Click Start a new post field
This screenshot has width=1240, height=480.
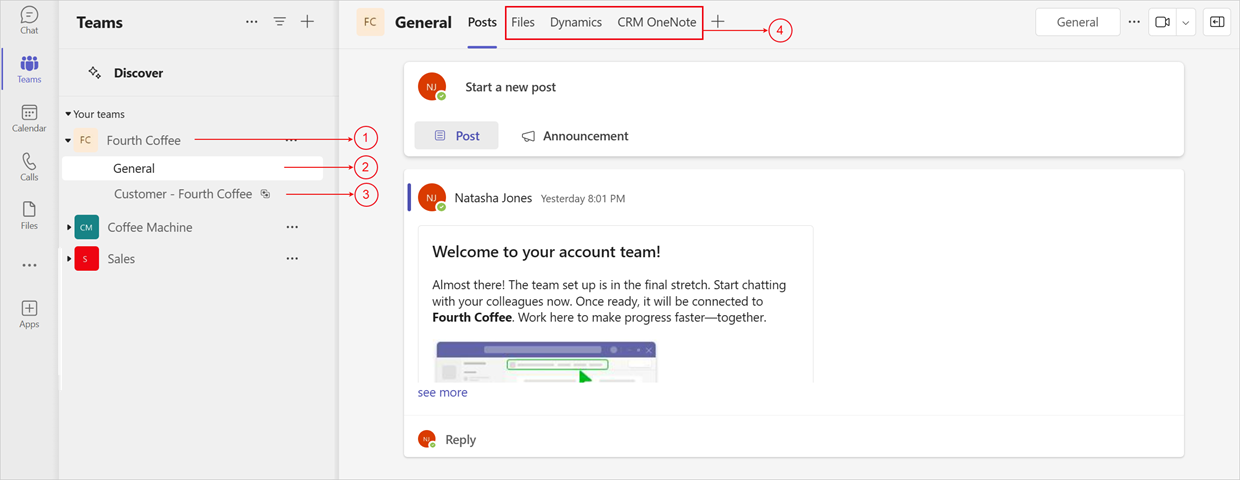coord(510,87)
